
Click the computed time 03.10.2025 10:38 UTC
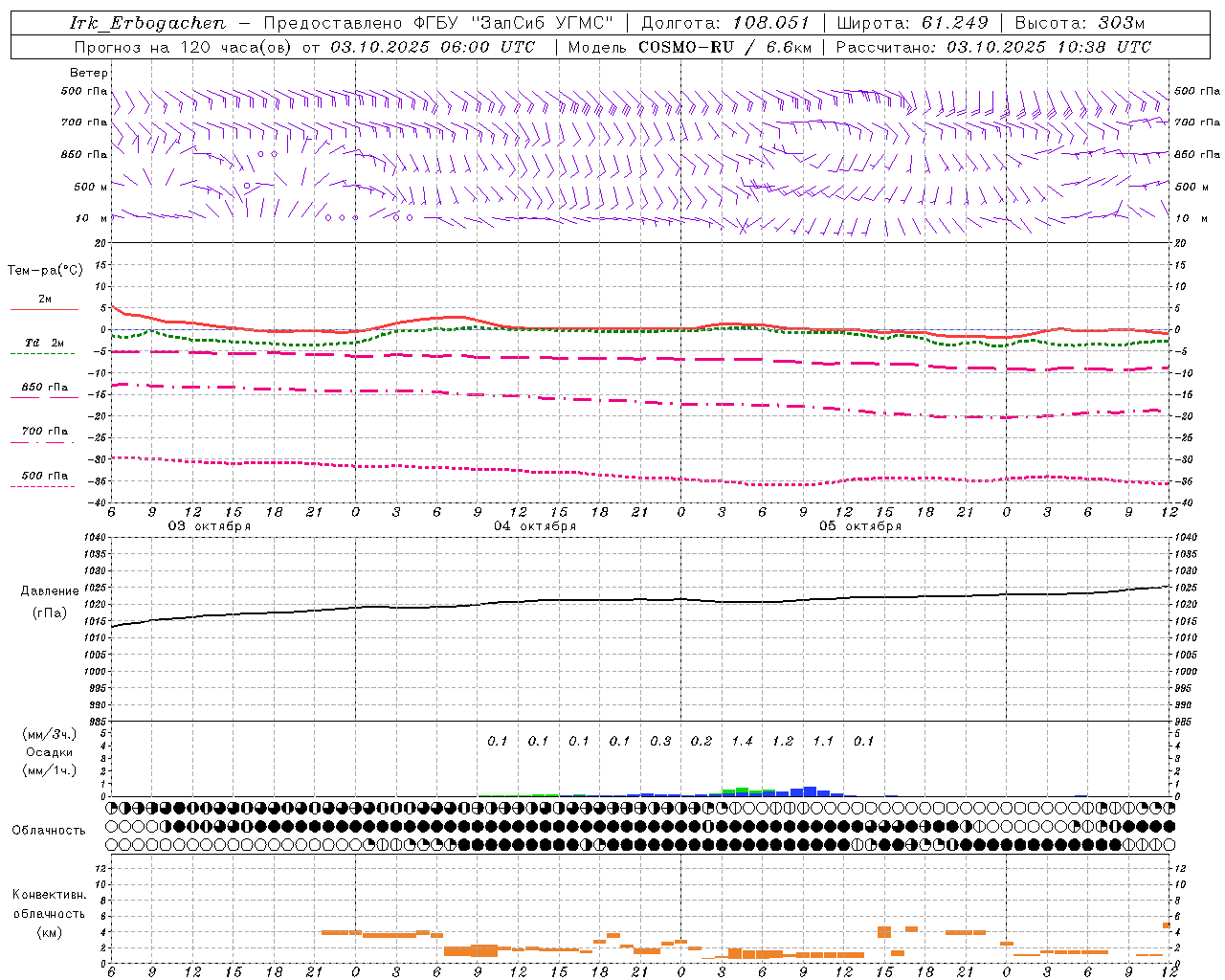(1049, 47)
